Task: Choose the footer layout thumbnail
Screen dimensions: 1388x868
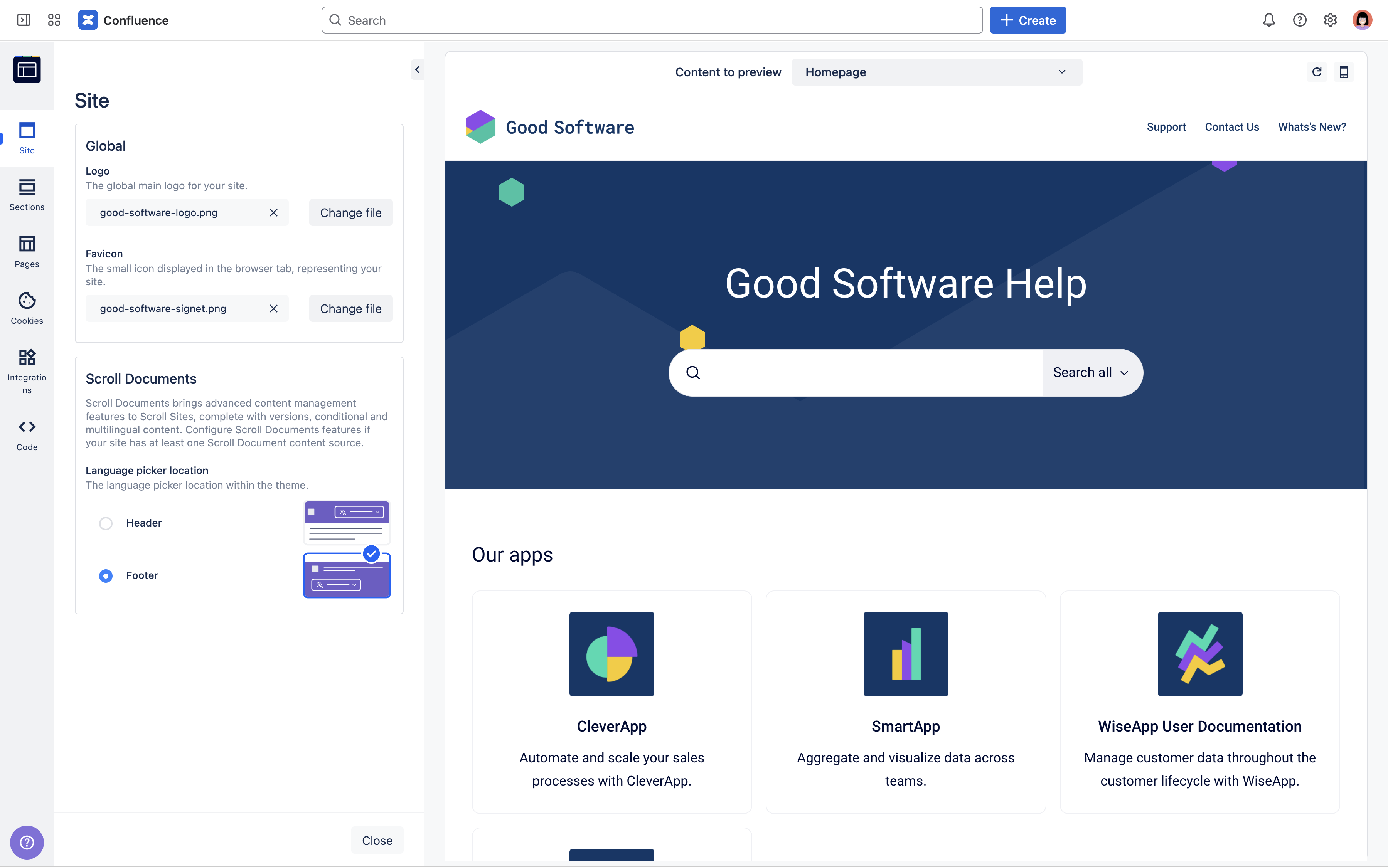Action: coord(347,575)
